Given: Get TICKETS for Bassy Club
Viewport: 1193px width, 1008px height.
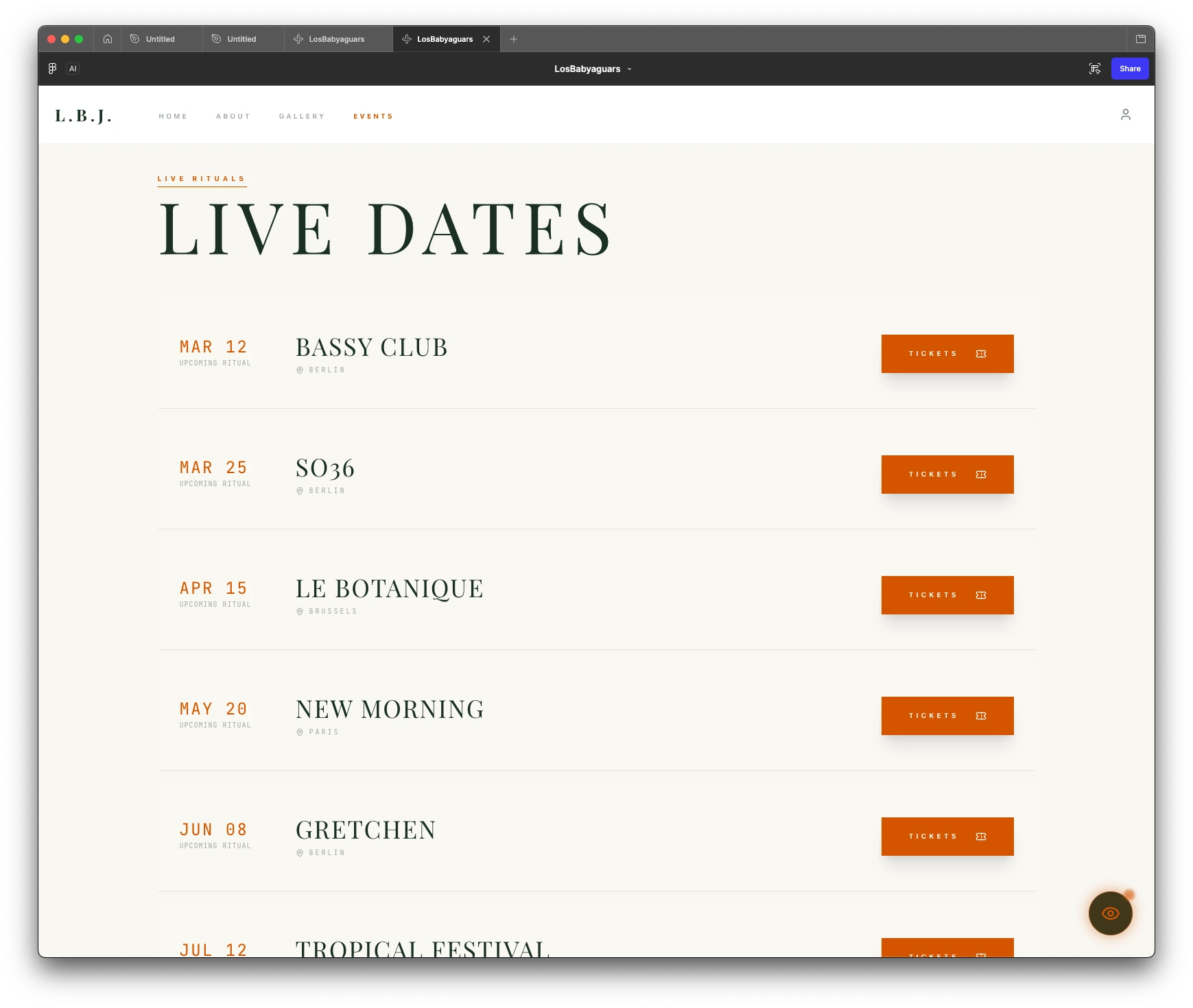Looking at the screenshot, I should 947,354.
